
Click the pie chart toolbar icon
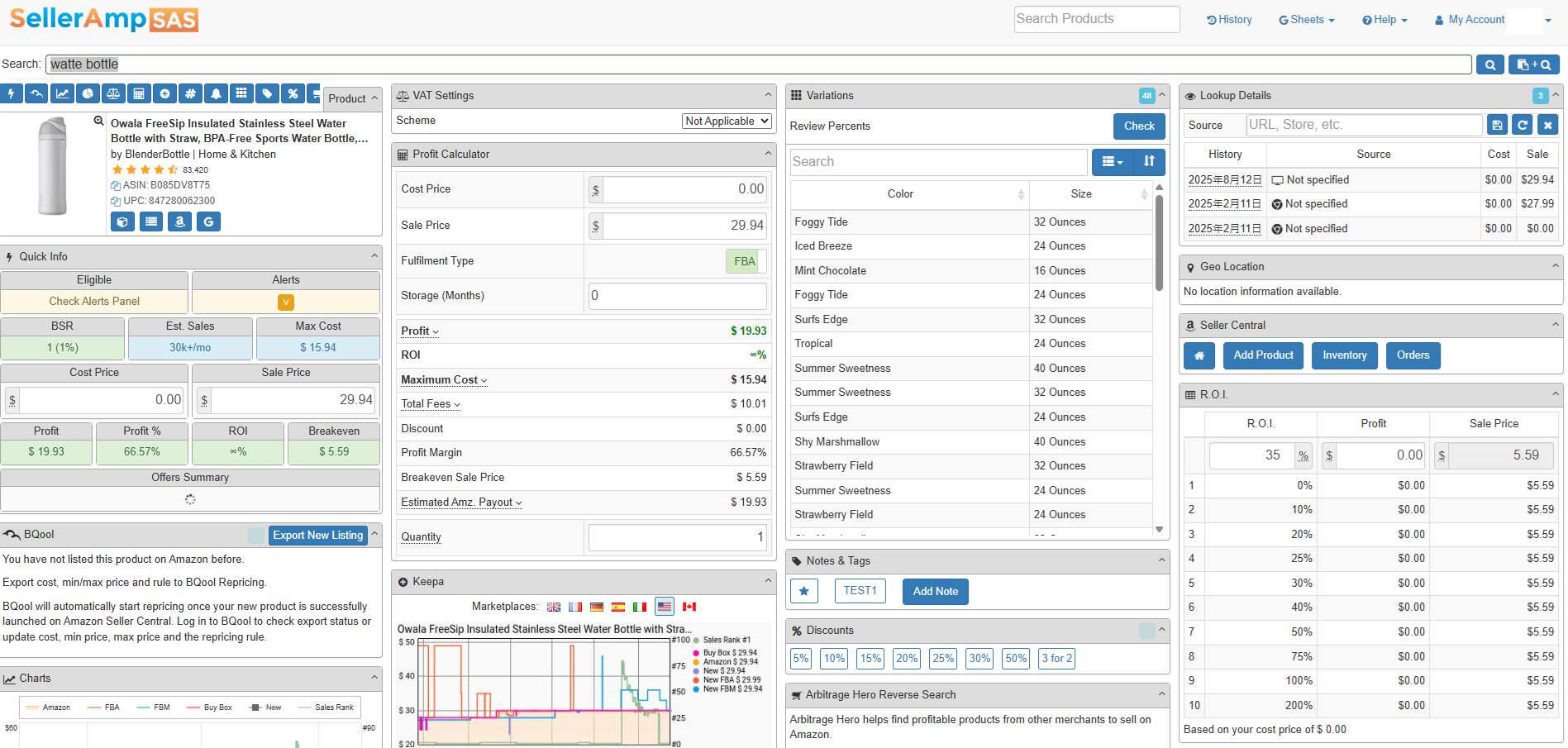pos(88,94)
